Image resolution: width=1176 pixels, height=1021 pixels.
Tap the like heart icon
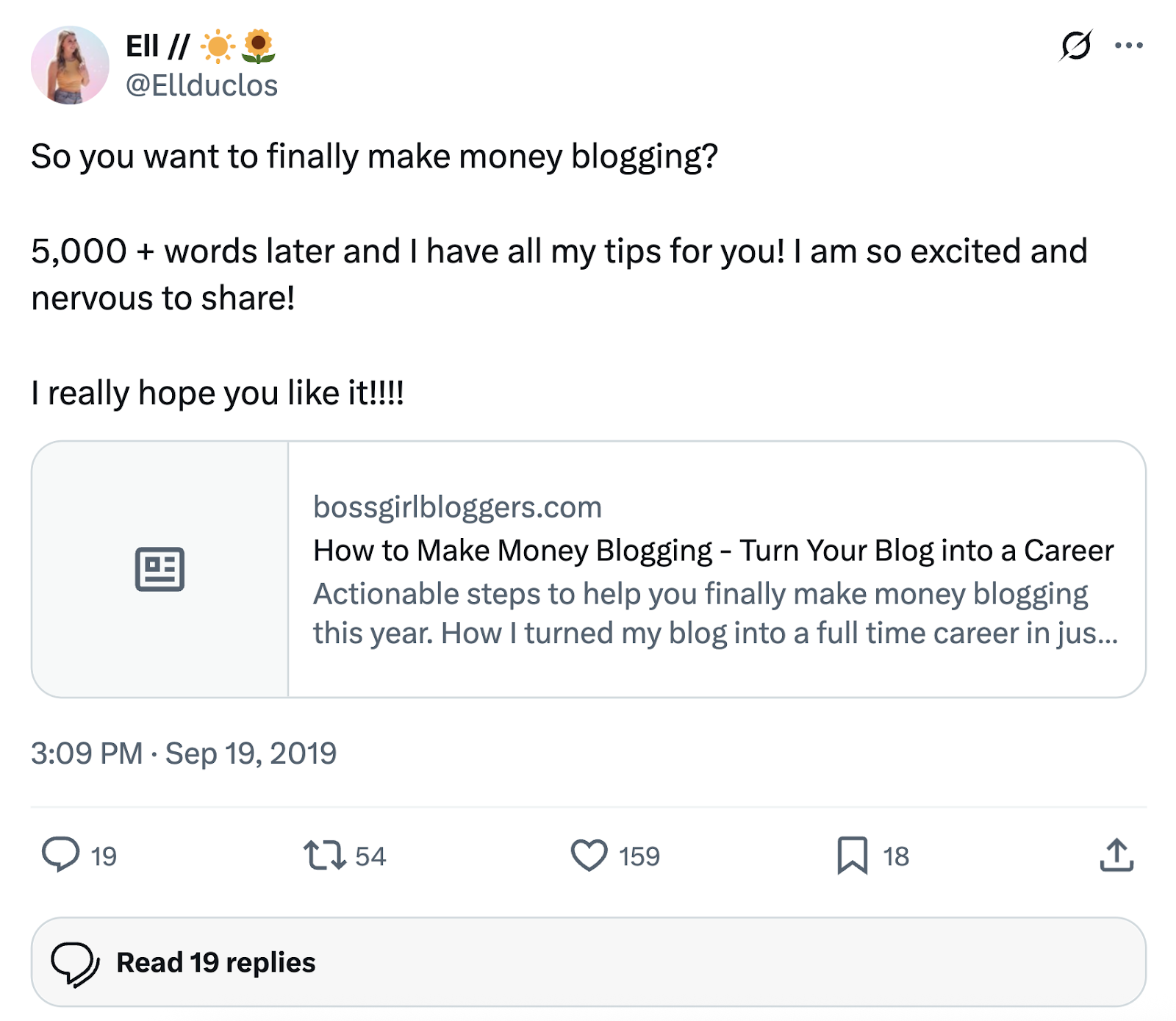point(589,855)
